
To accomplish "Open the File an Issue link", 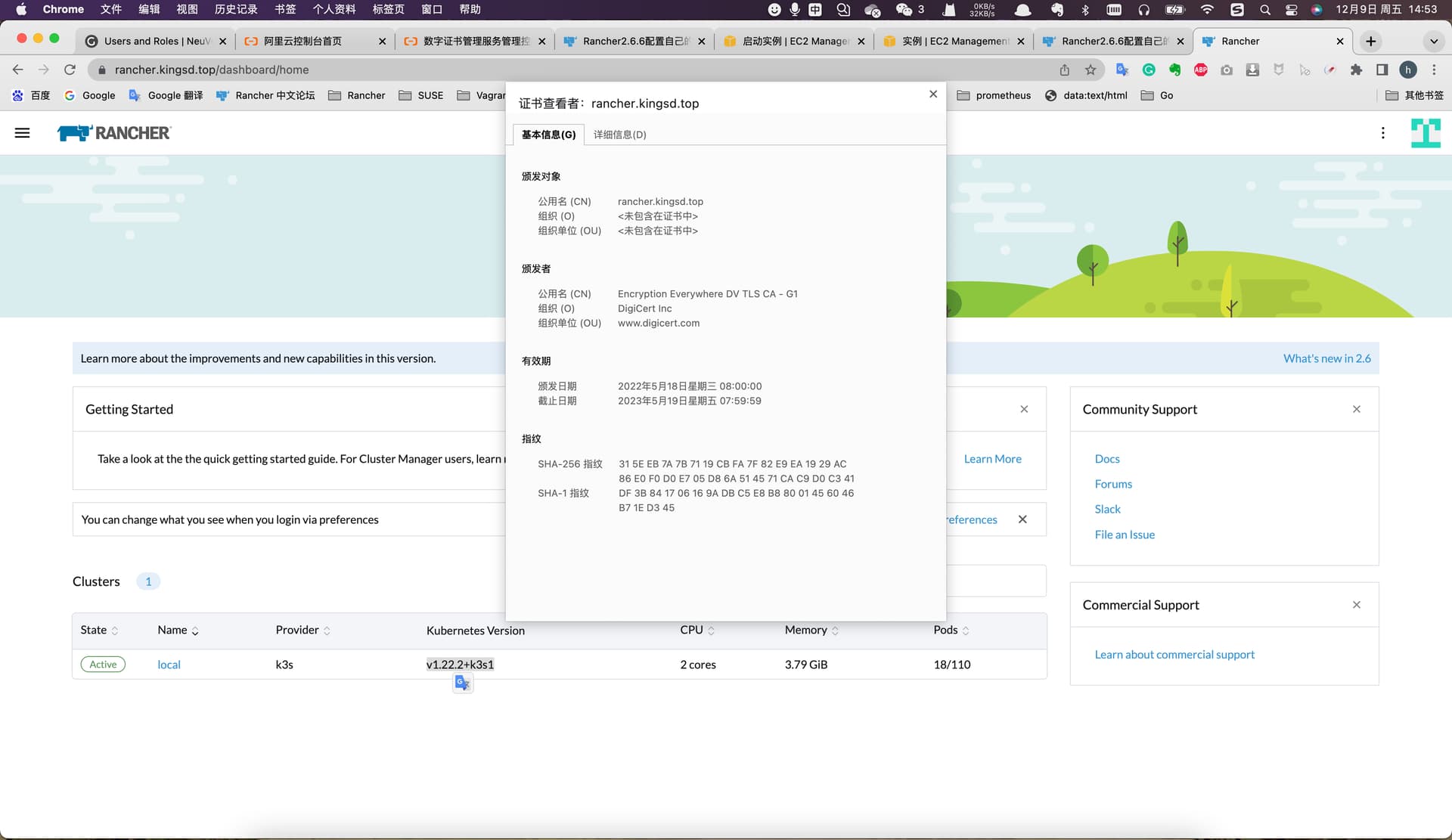I will coord(1125,535).
